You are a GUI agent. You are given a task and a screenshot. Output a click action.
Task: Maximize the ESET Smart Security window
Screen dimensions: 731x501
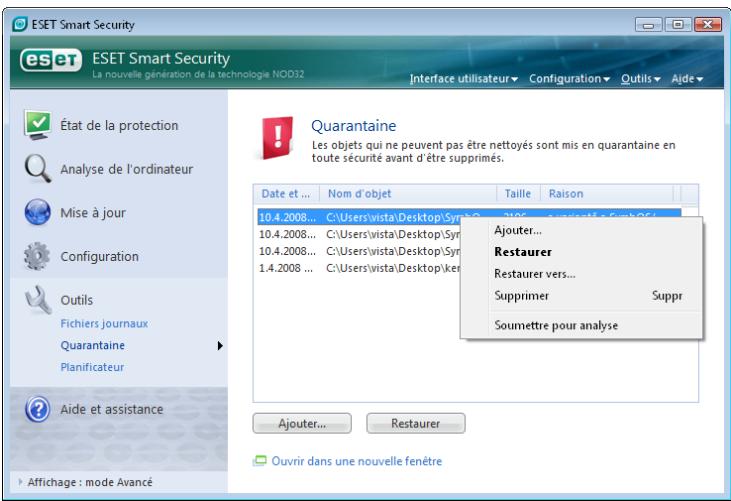tap(678, 24)
